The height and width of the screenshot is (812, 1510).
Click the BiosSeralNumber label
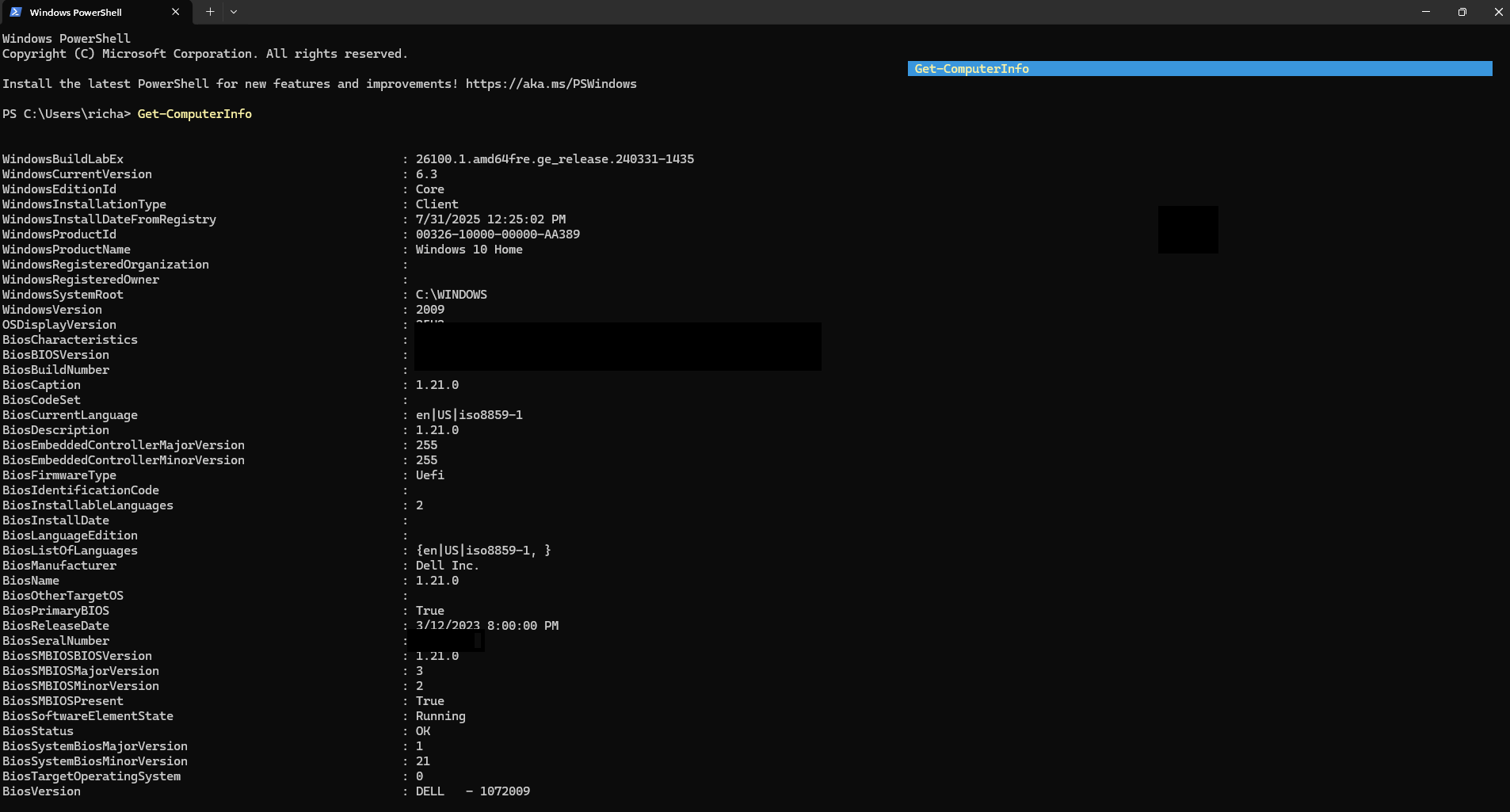(x=55, y=641)
